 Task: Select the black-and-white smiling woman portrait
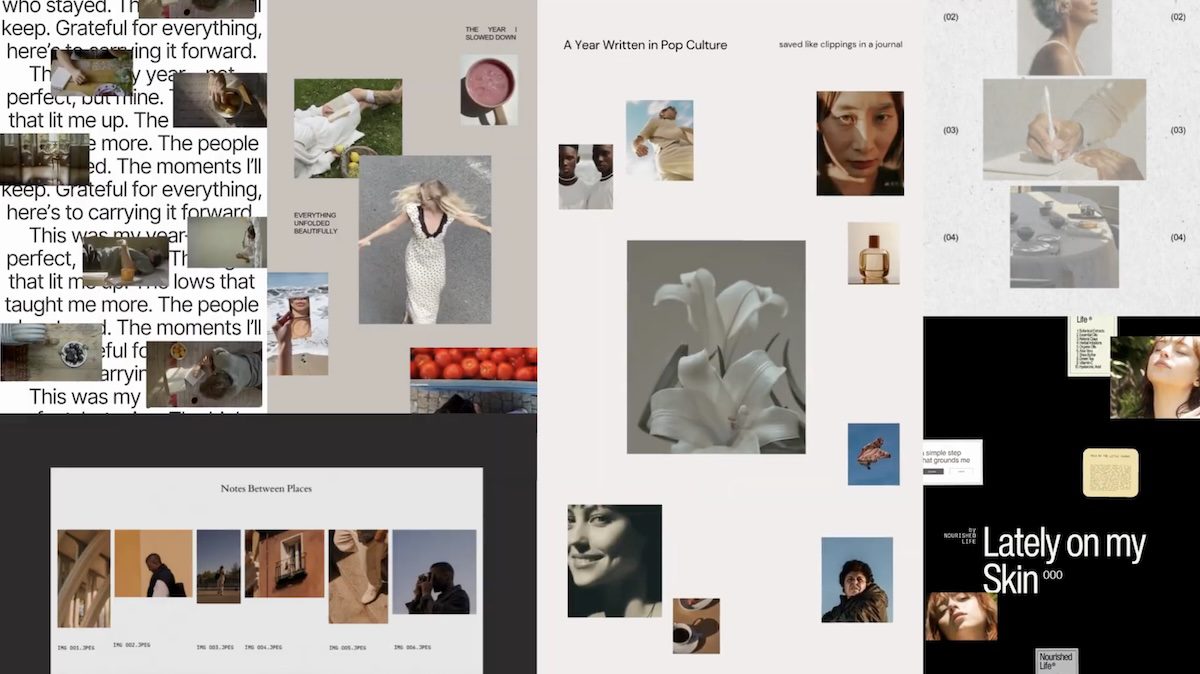pos(614,561)
